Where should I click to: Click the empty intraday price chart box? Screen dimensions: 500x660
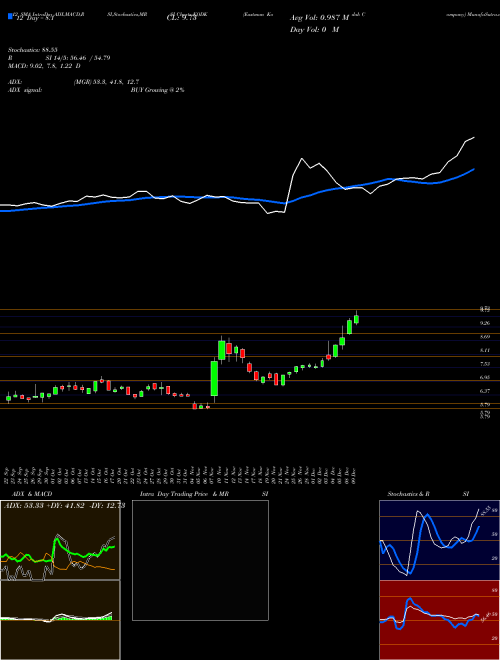click(200, 560)
